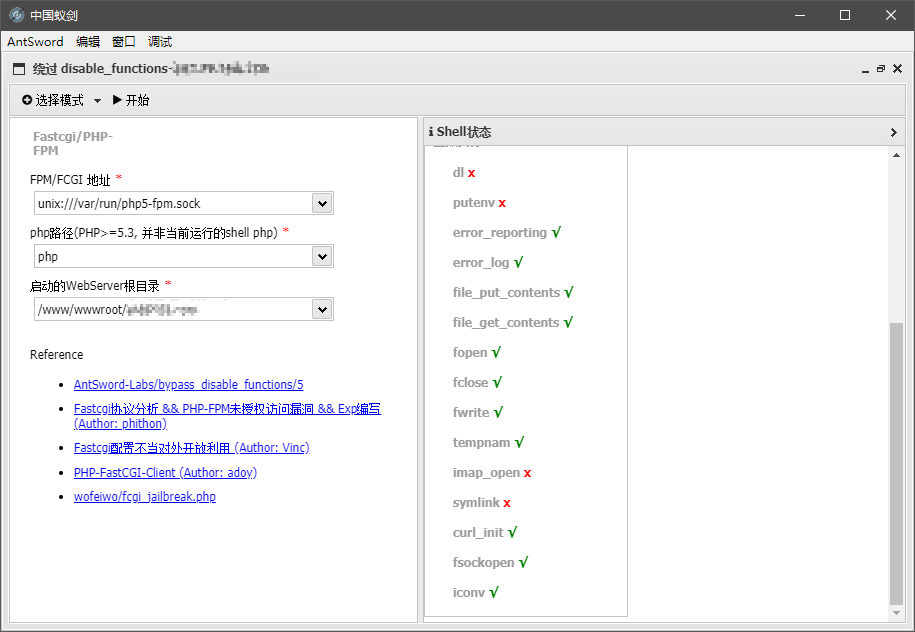
Task: Open AntSword-Labs/bypass_disable_functions/5 link
Action: pyautogui.click(x=188, y=385)
